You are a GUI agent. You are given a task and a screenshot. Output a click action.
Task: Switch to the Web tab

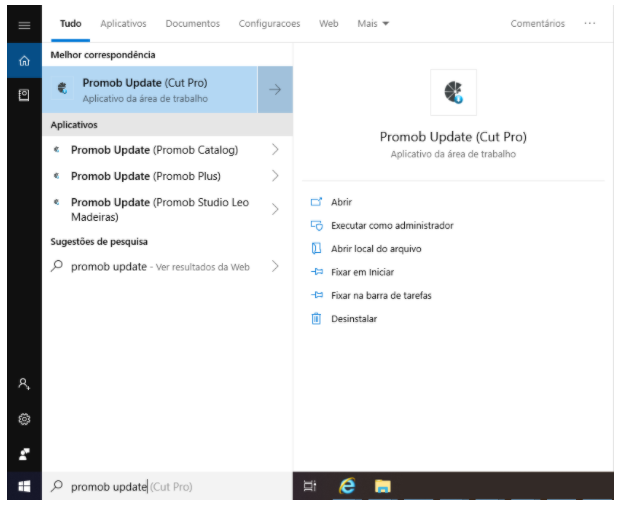329,24
